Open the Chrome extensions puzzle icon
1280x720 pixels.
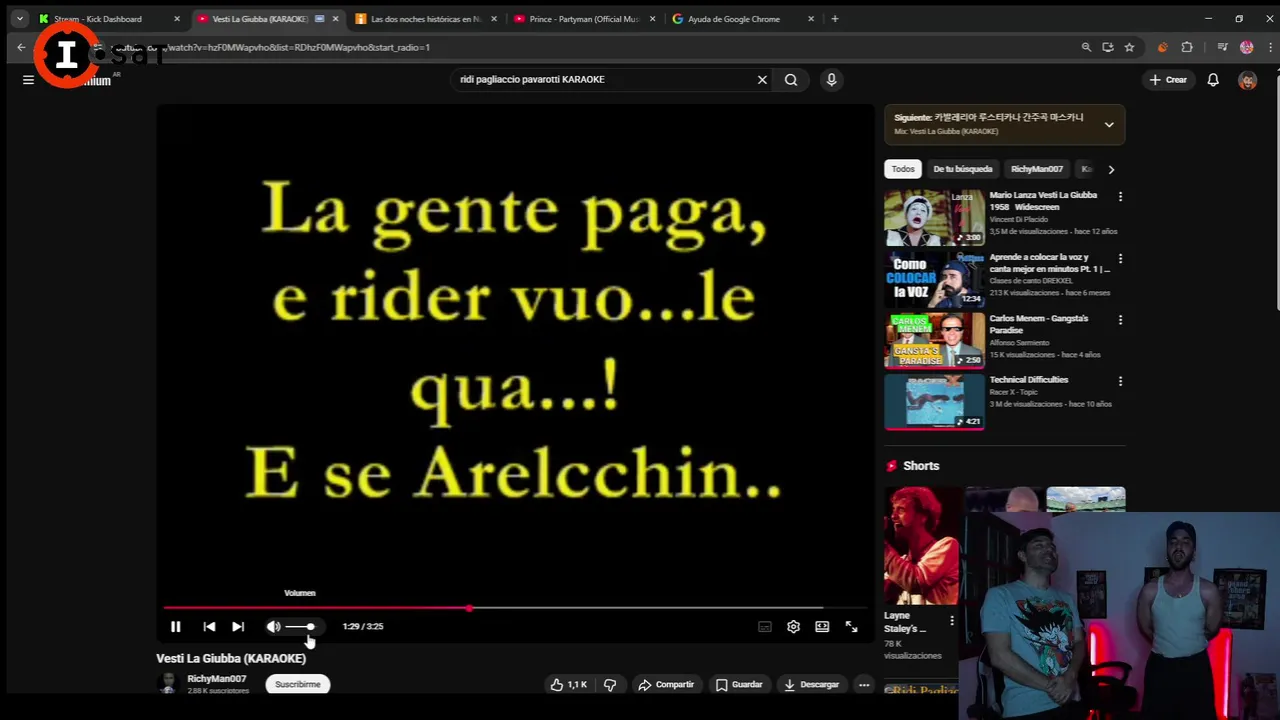point(1187,47)
